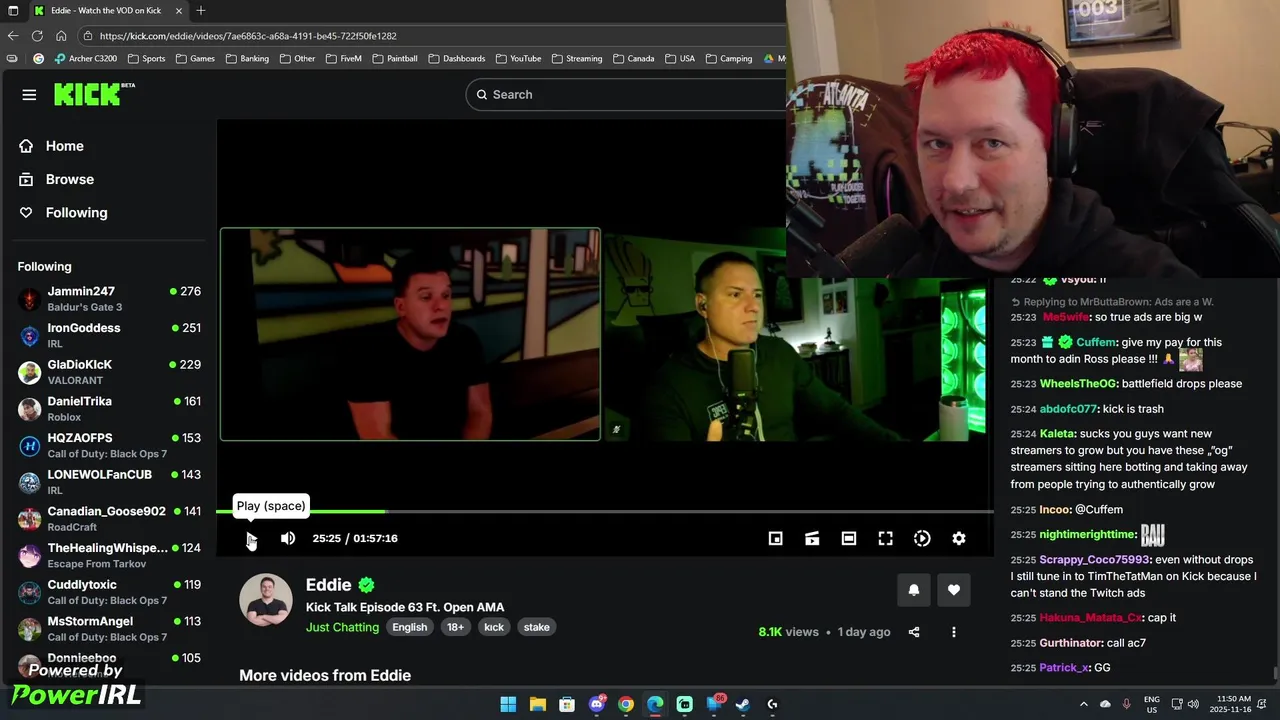Open GlaDioKIcK channel
The image size is (1280, 720).
(x=109, y=372)
